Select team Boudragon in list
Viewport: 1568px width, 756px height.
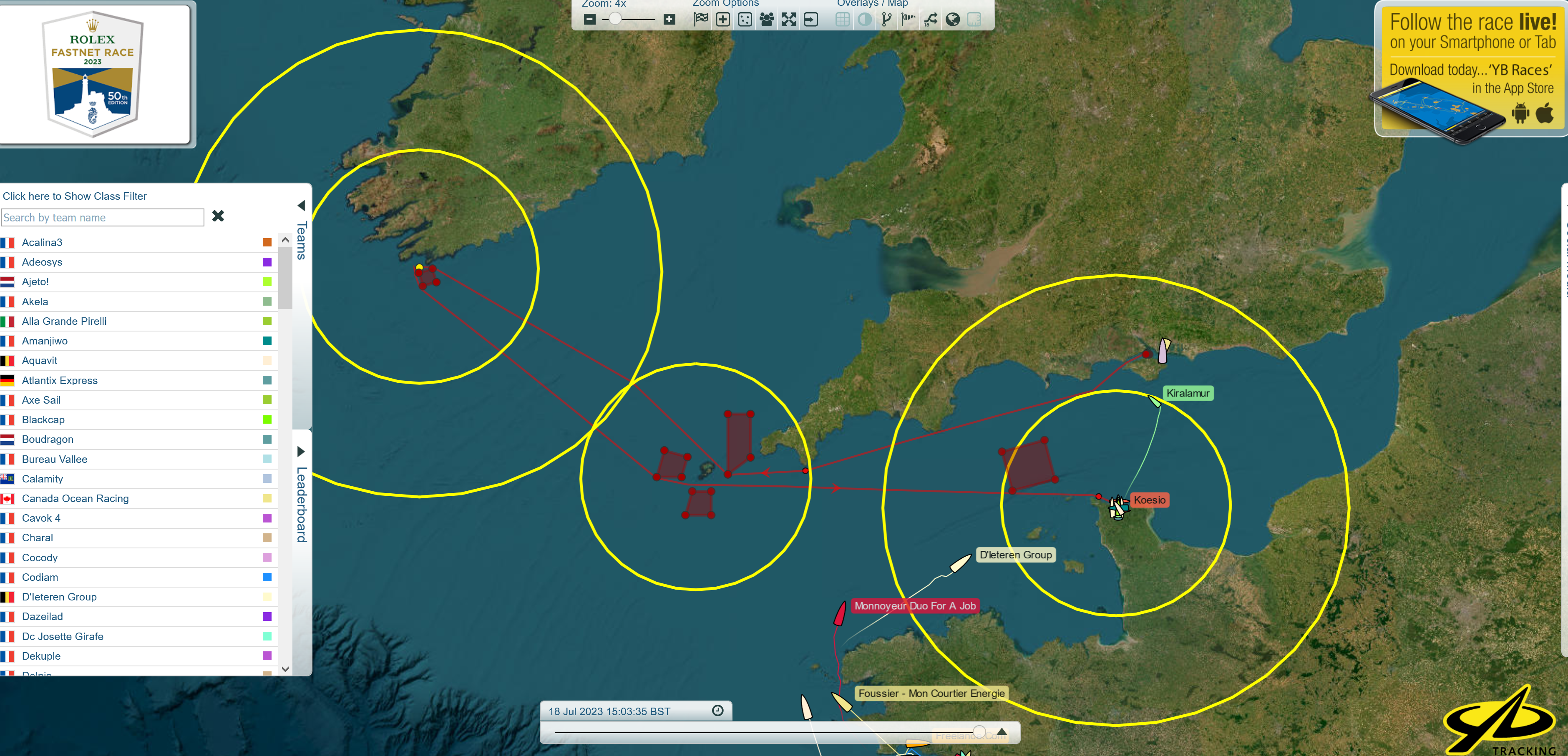[x=139, y=439]
